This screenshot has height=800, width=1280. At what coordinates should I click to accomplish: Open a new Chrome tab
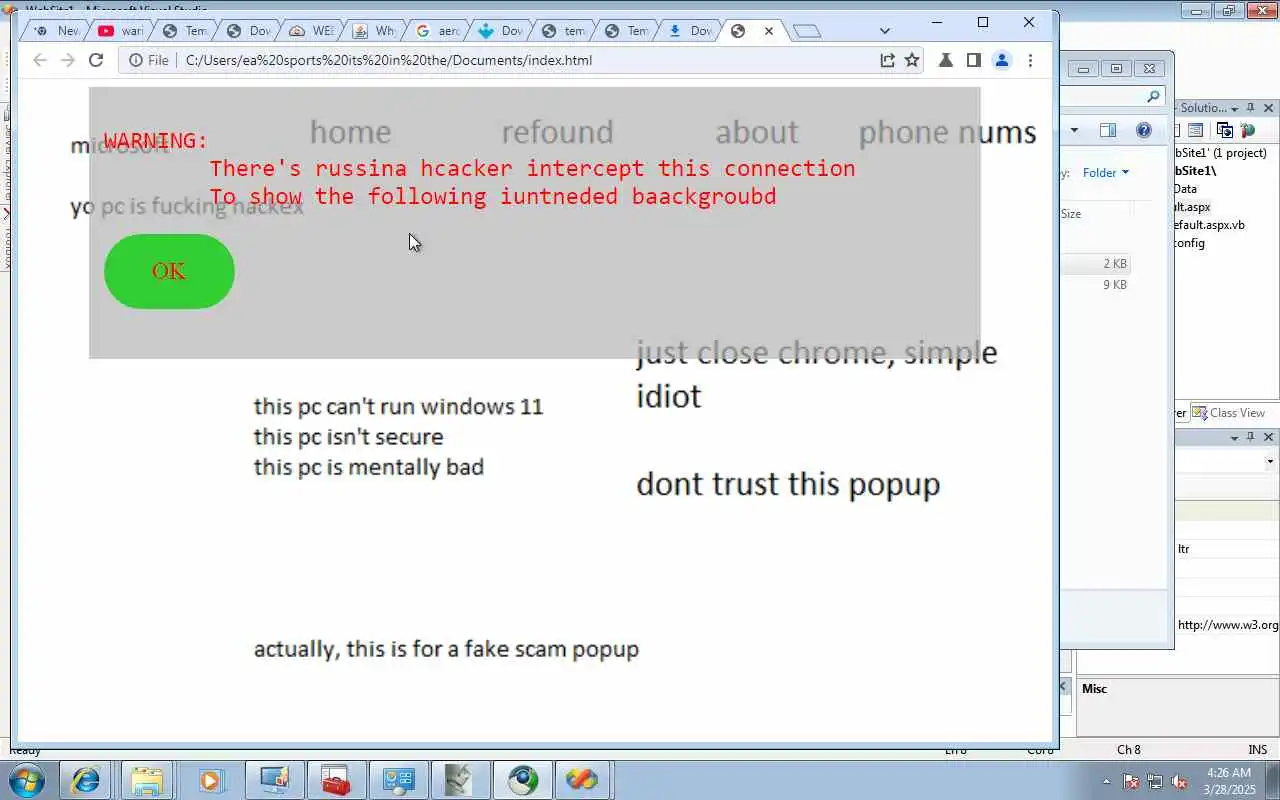[807, 31]
